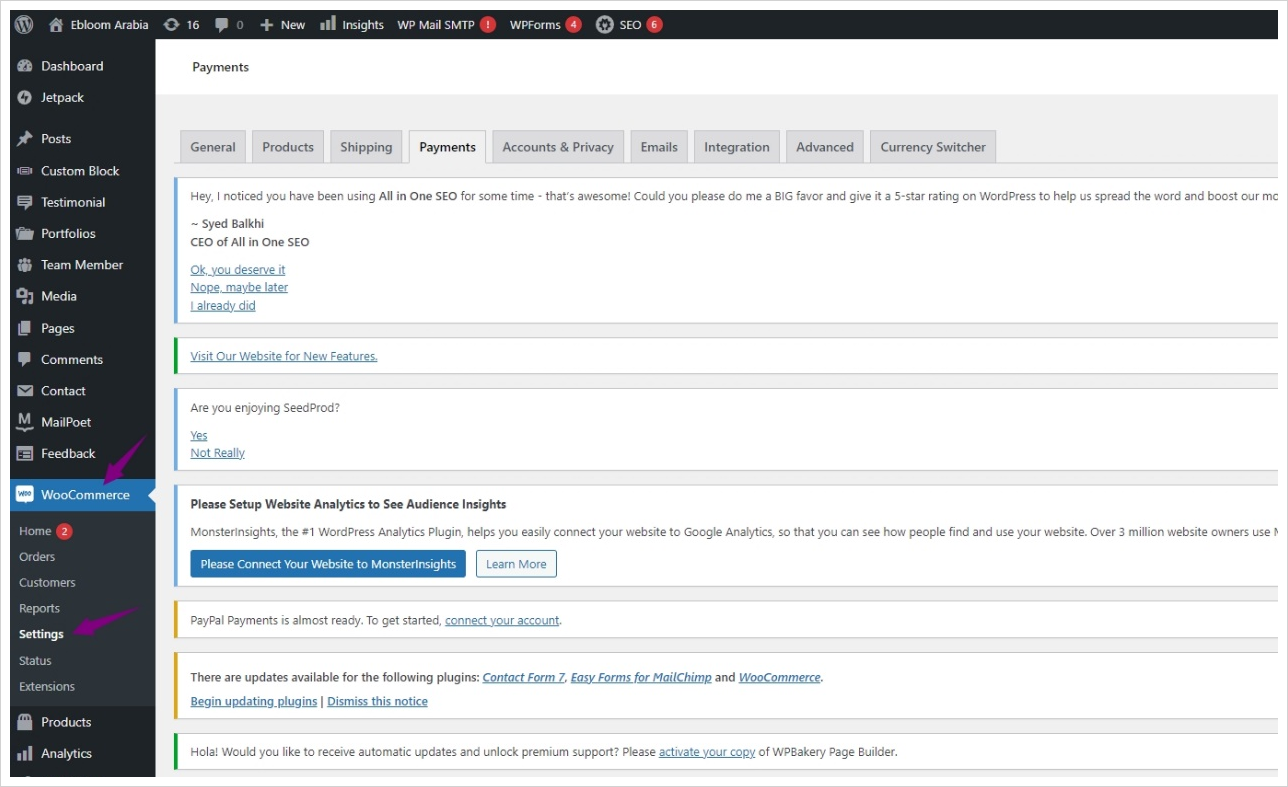Go to the Advanced tab

coord(825,147)
